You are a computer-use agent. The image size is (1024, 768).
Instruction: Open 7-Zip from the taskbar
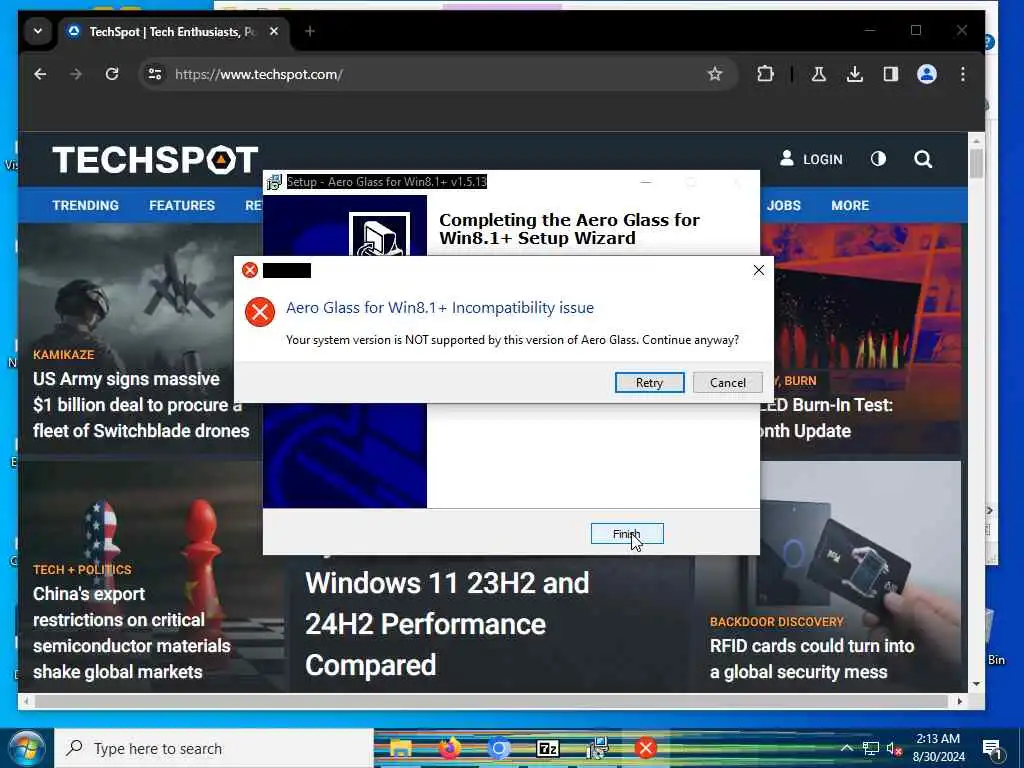click(547, 748)
